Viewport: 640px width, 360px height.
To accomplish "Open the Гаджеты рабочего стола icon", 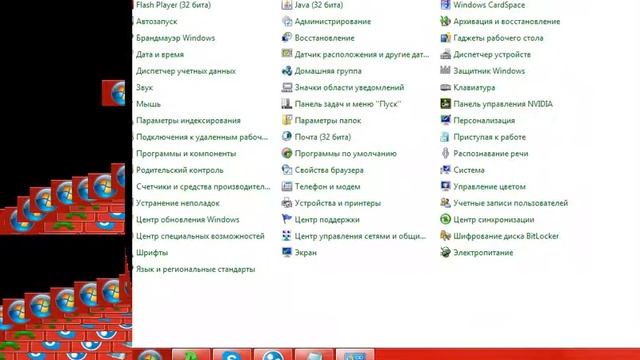I will click(445, 38).
